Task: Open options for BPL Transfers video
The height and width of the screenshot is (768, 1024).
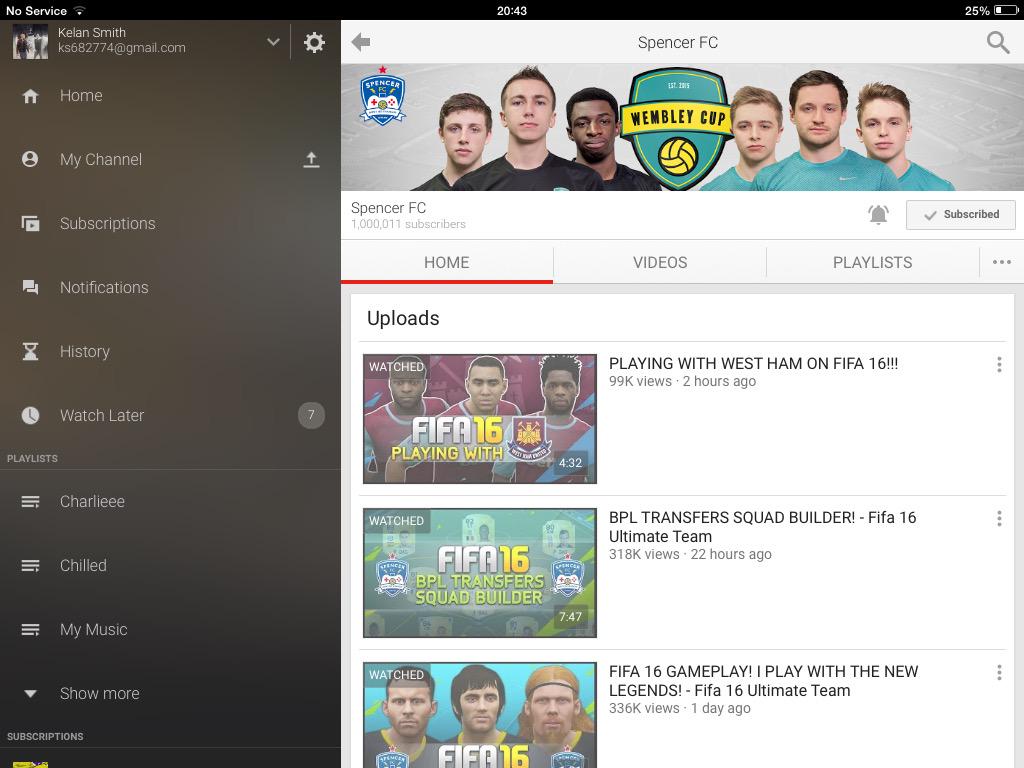Action: coord(999,519)
